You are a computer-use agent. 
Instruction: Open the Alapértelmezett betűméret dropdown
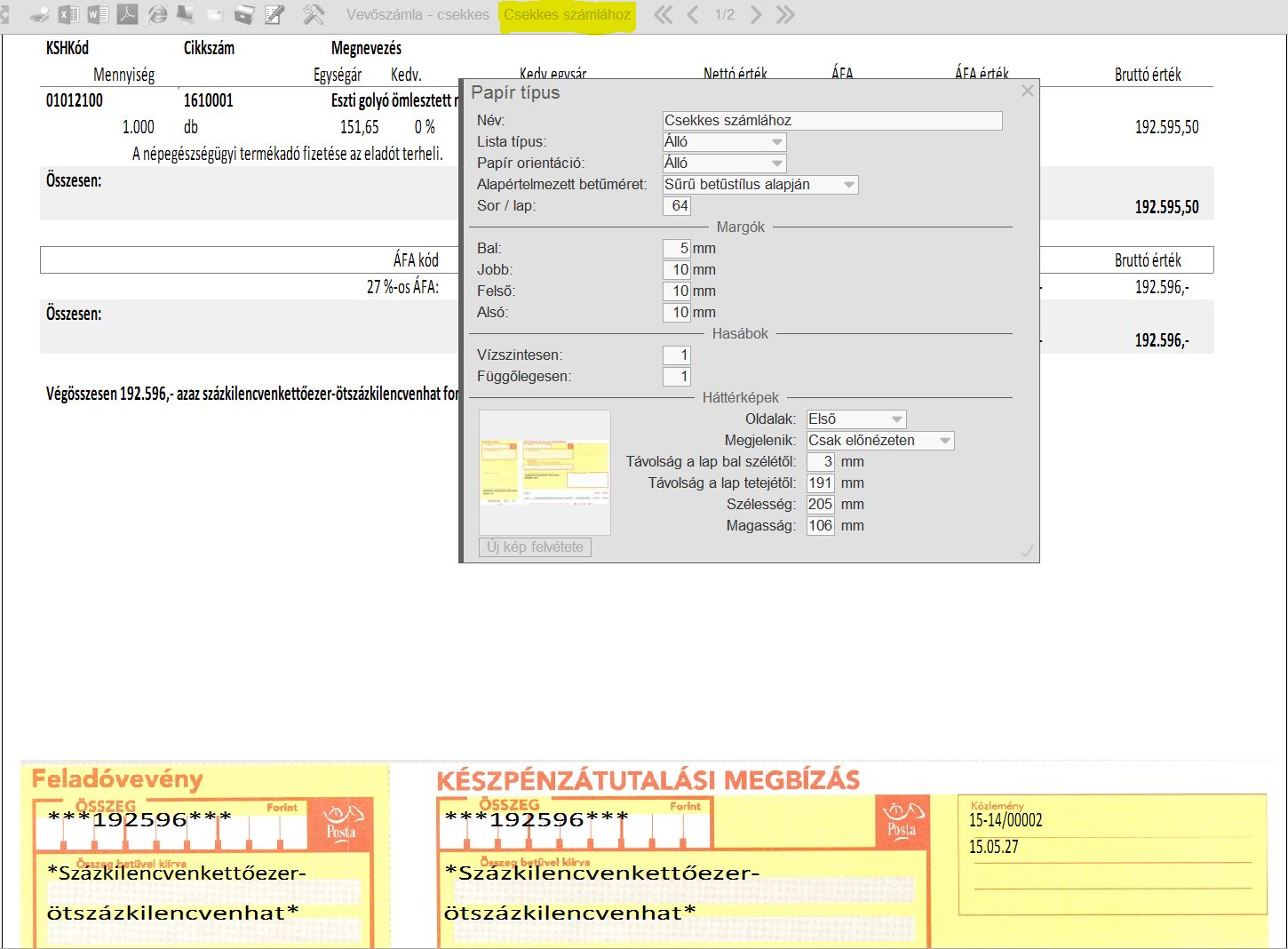coord(760,185)
